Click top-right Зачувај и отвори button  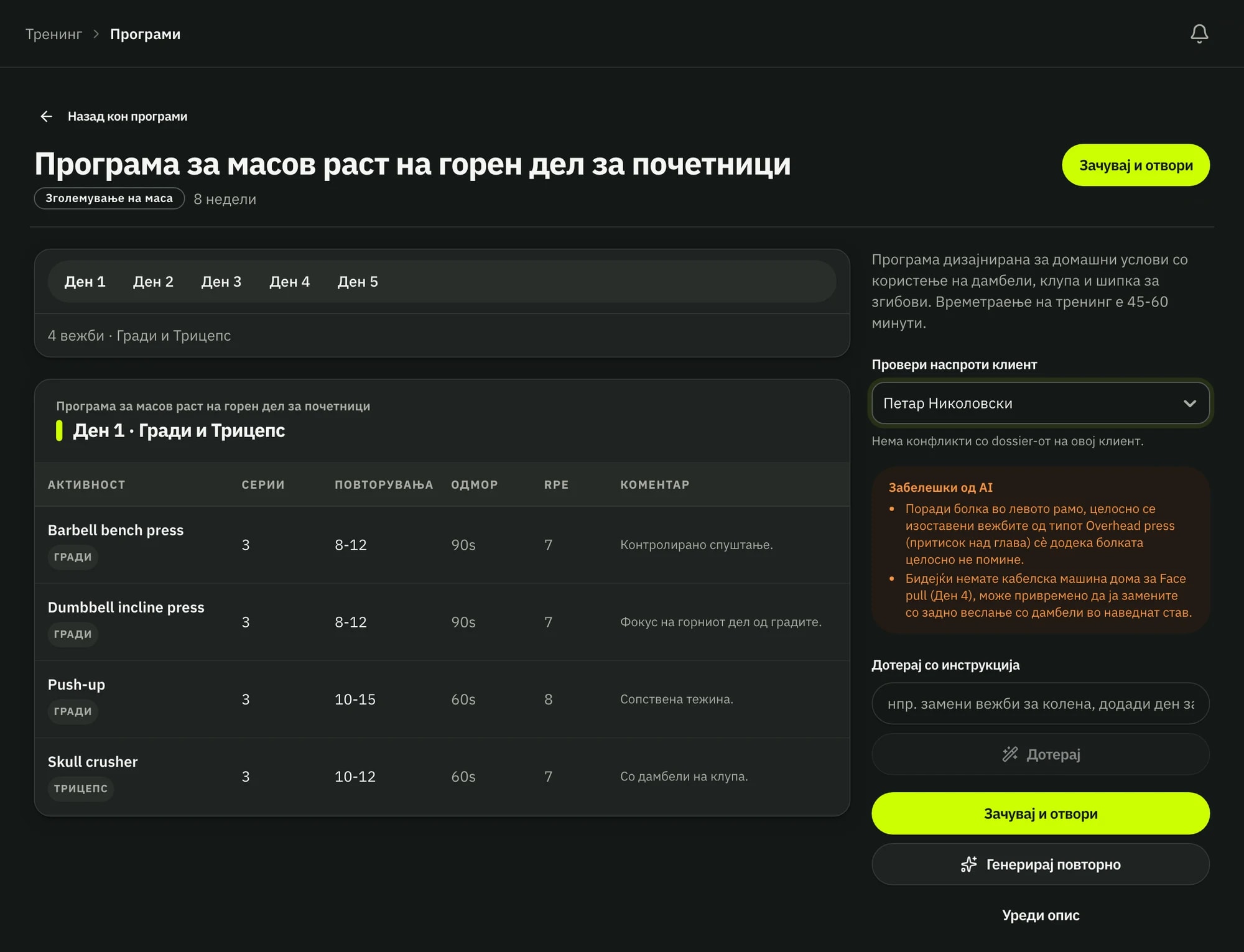(x=1136, y=165)
